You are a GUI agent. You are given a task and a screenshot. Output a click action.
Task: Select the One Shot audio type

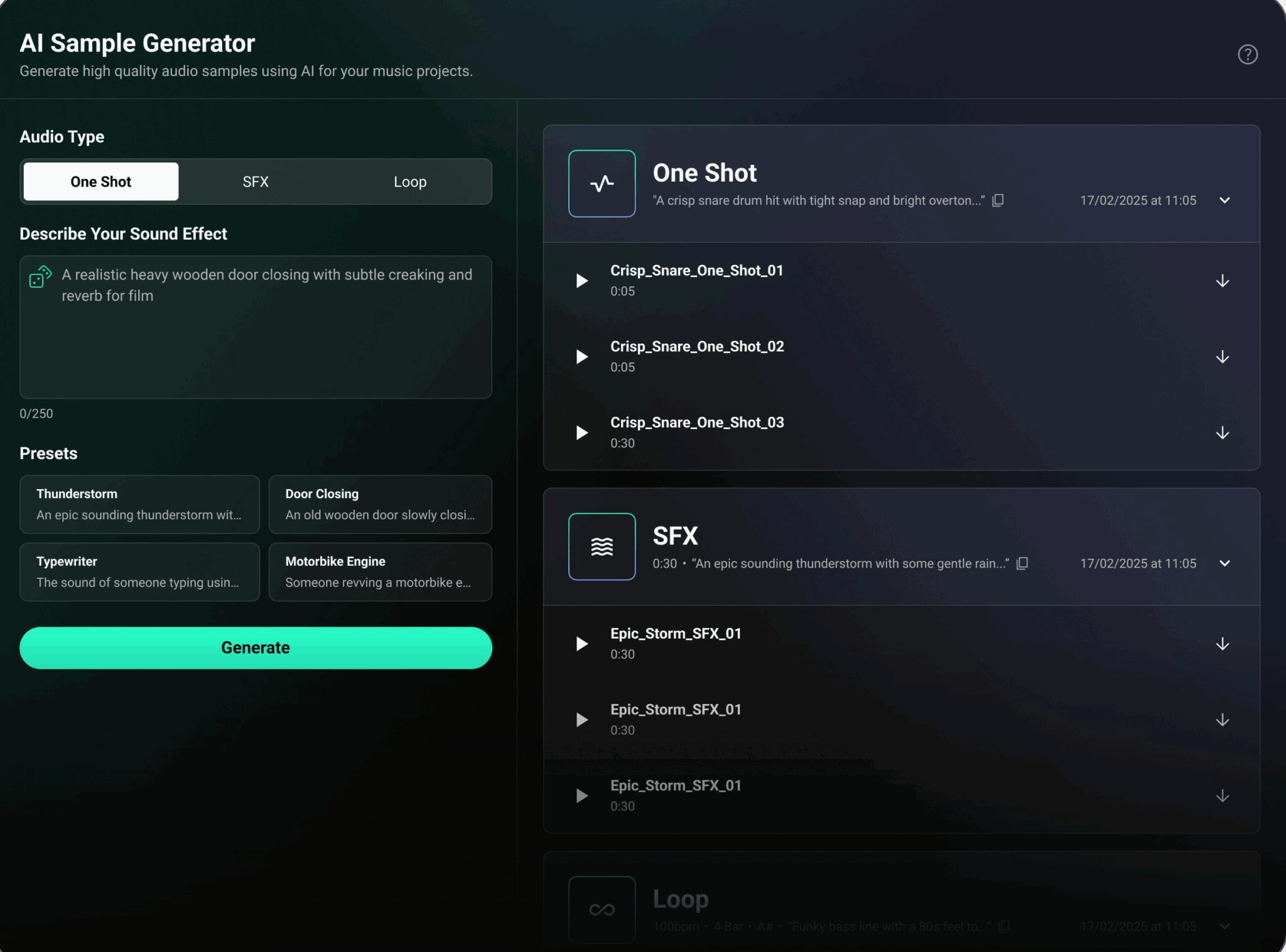(100, 181)
